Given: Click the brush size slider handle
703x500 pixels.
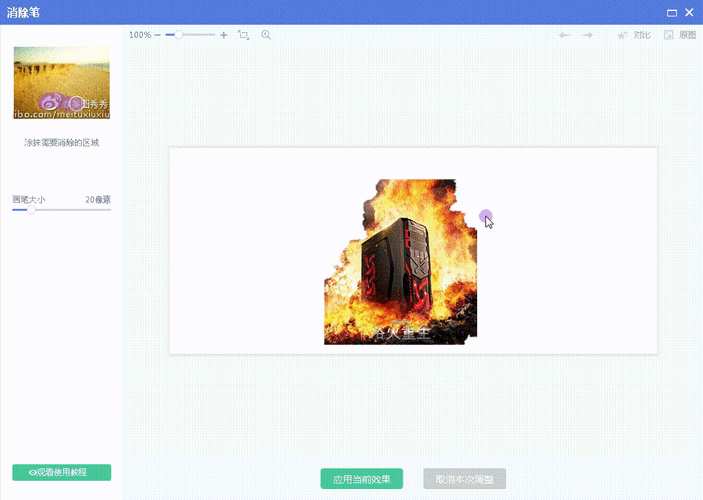Looking at the screenshot, I should pos(31,210).
